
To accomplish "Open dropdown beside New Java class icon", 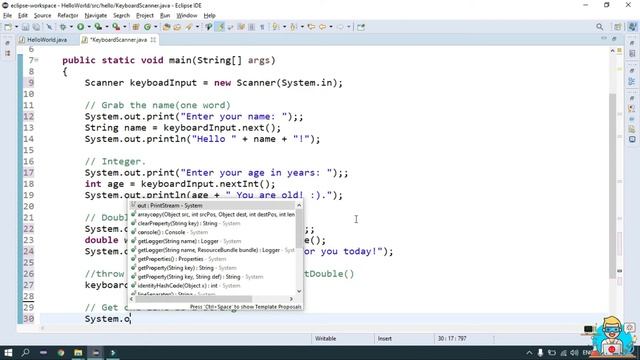I will point(156,27).
